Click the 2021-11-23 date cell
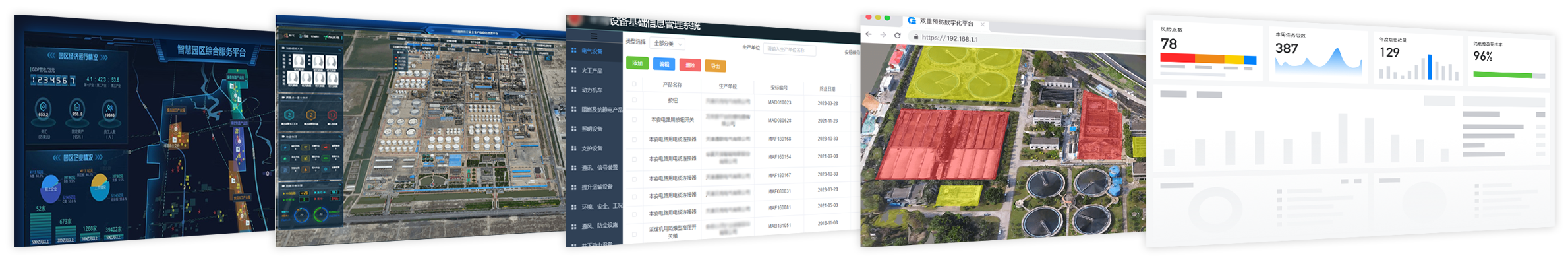The height and width of the screenshot is (262, 1568). [827, 121]
